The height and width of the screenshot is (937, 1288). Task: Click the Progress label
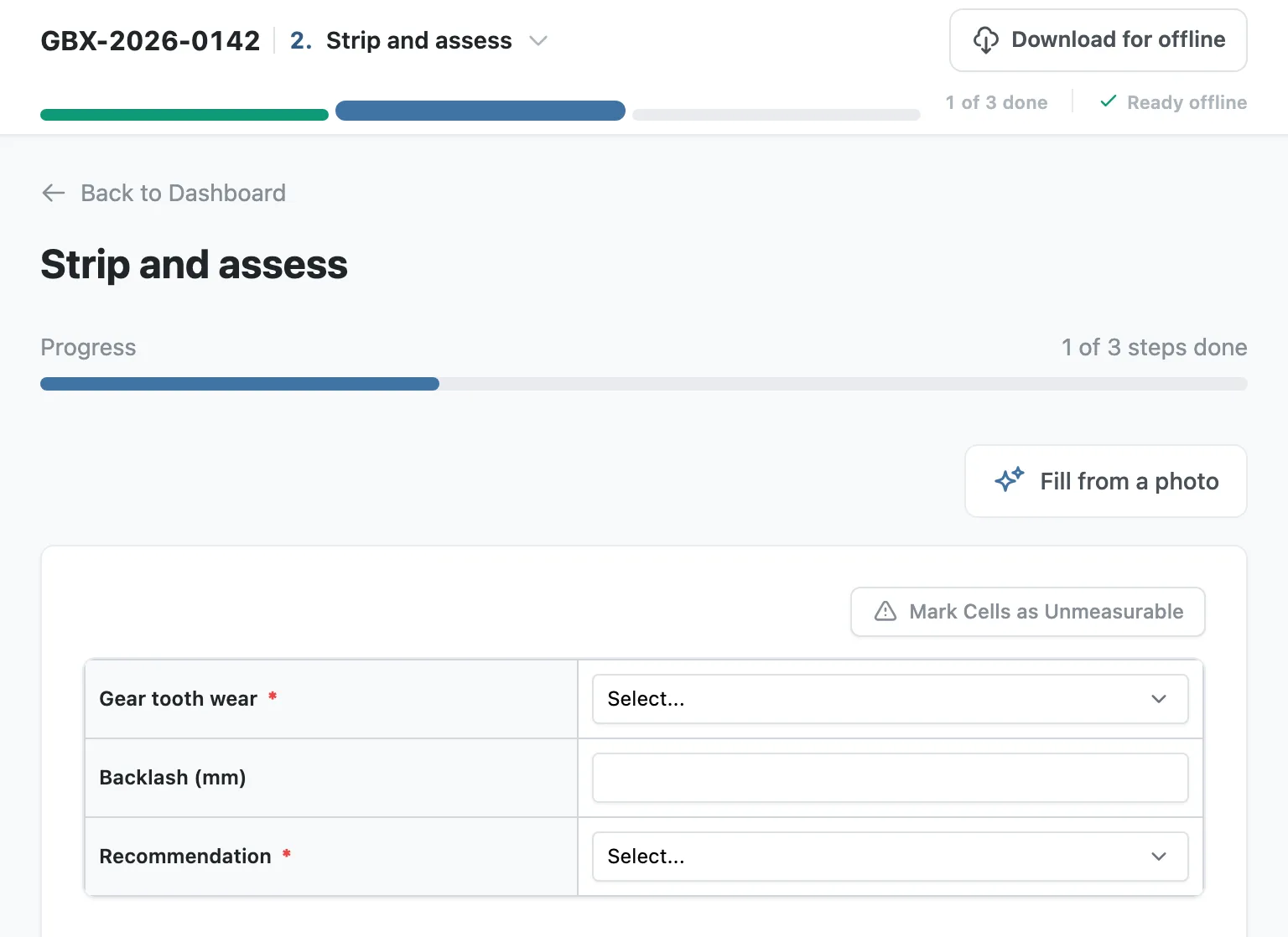coord(88,347)
